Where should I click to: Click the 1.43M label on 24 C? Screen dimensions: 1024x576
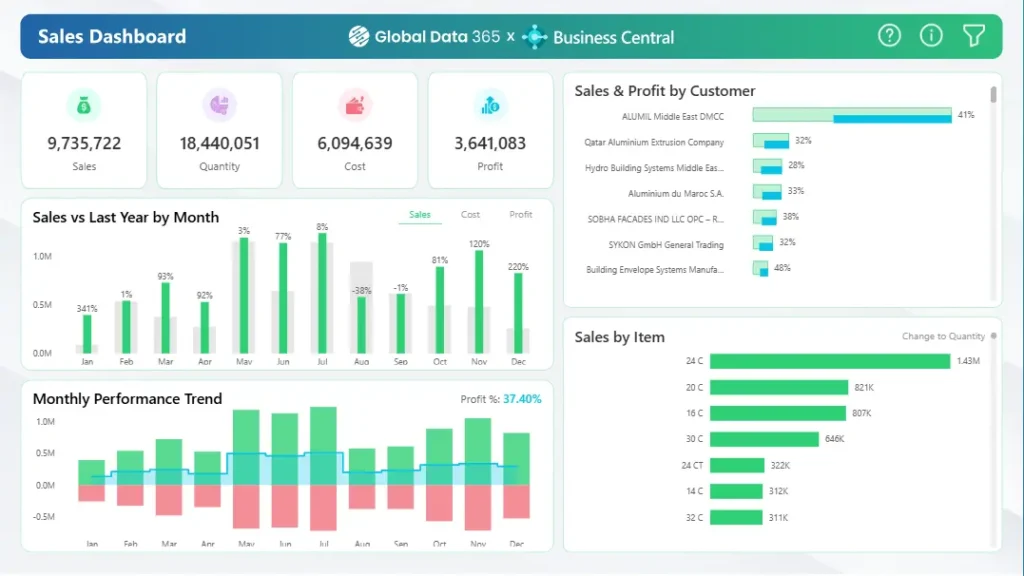click(x=968, y=361)
